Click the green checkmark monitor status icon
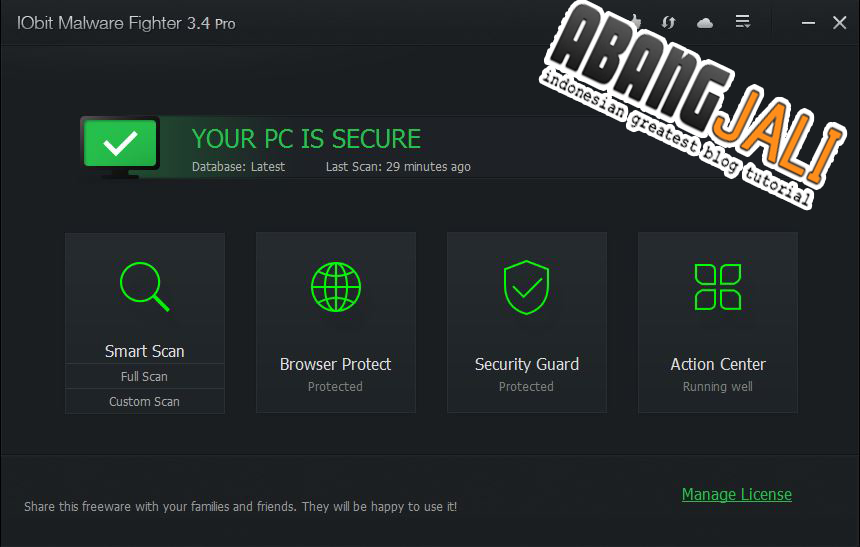Viewport: 860px width, 547px height. click(x=121, y=146)
